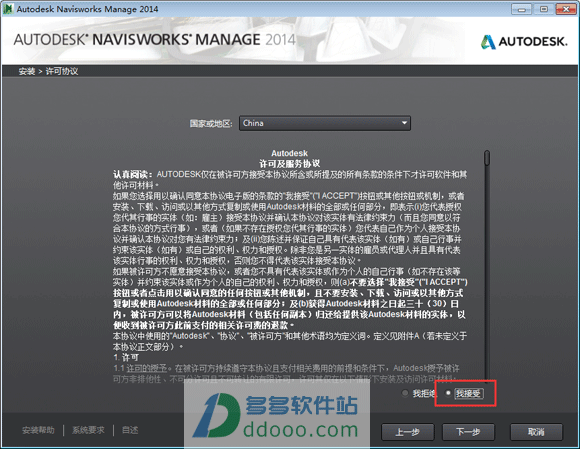Click the 上一步 button
This screenshot has width=580, height=449.
407,432
